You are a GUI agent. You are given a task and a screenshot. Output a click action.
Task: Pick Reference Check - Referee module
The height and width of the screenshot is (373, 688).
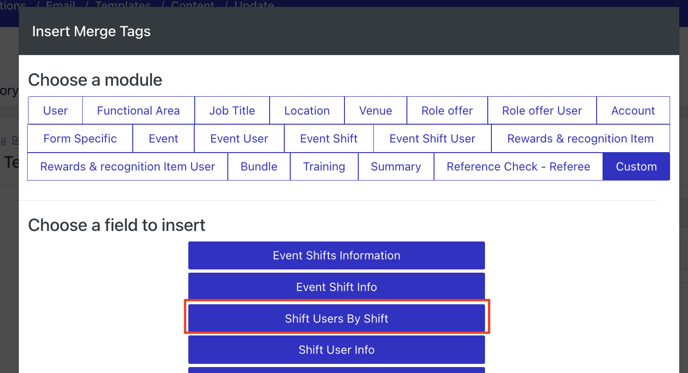click(x=518, y=167)
